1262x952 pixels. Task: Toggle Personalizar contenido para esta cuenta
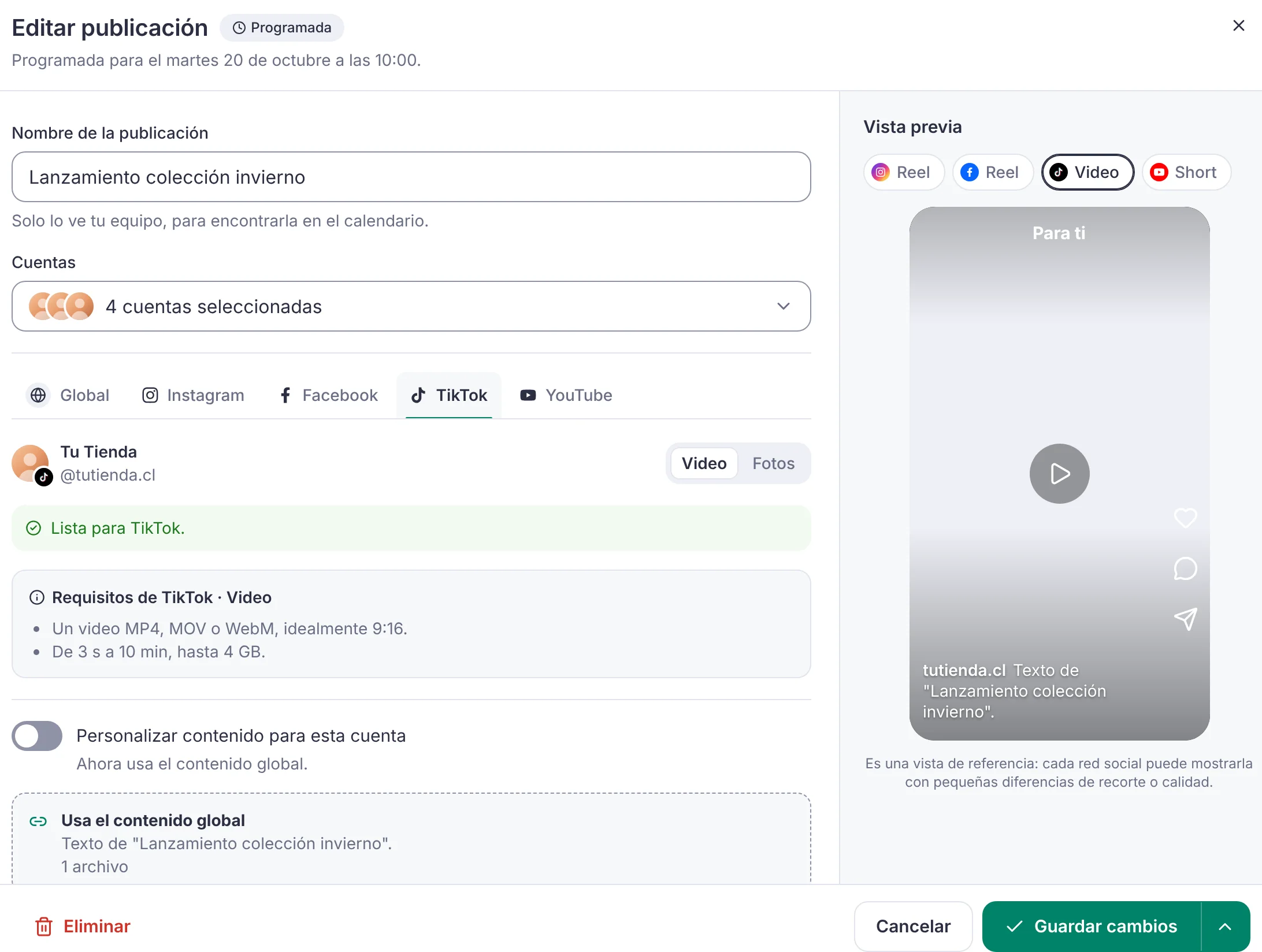point(37,735)
